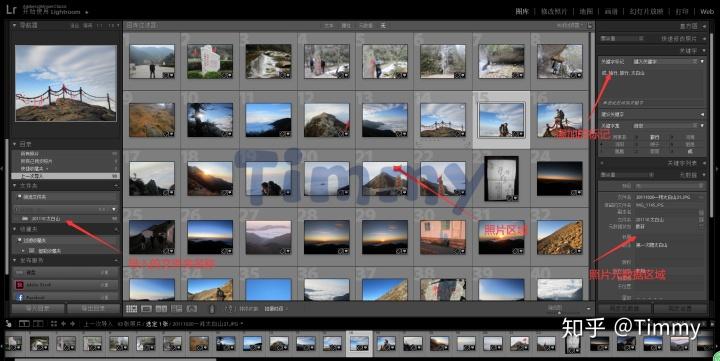Click navigator 1:1 zoom option
The image size is (720, 361).
pos(100,26)
